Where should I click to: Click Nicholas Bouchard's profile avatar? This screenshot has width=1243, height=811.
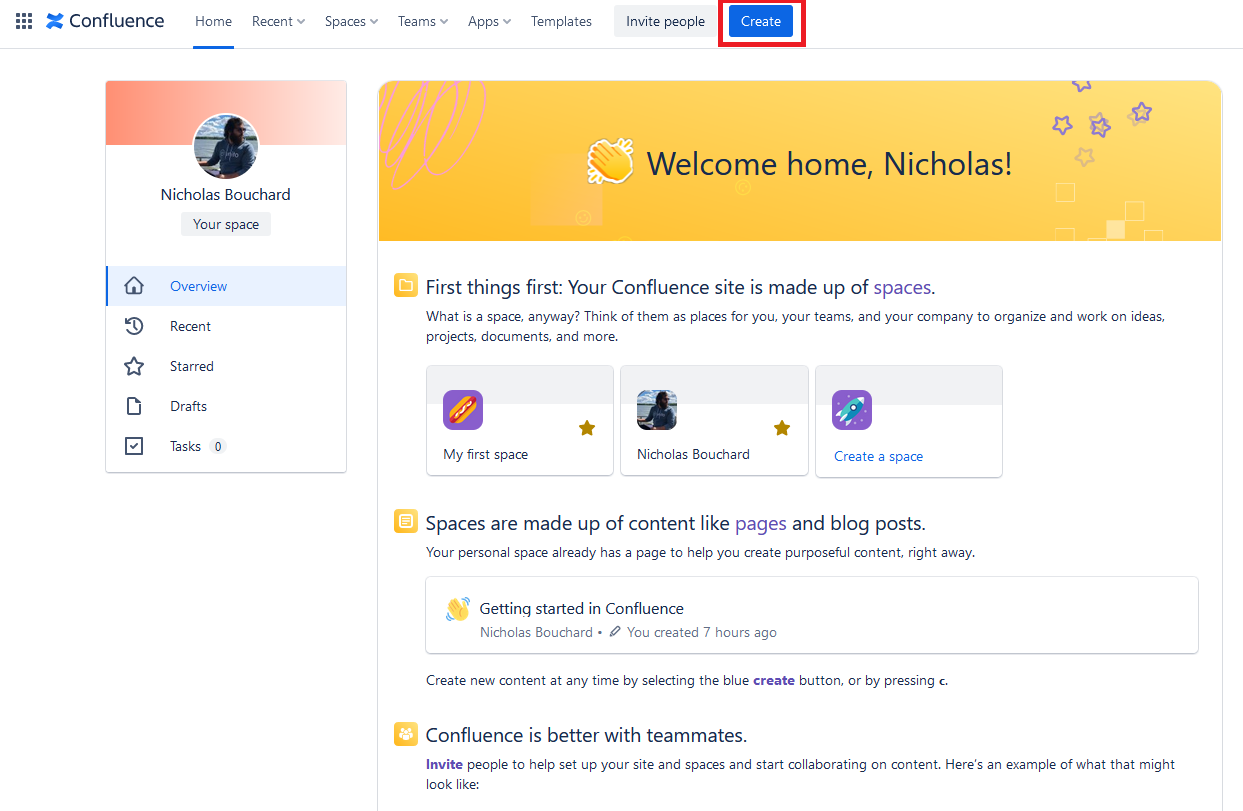coord(226,146)
